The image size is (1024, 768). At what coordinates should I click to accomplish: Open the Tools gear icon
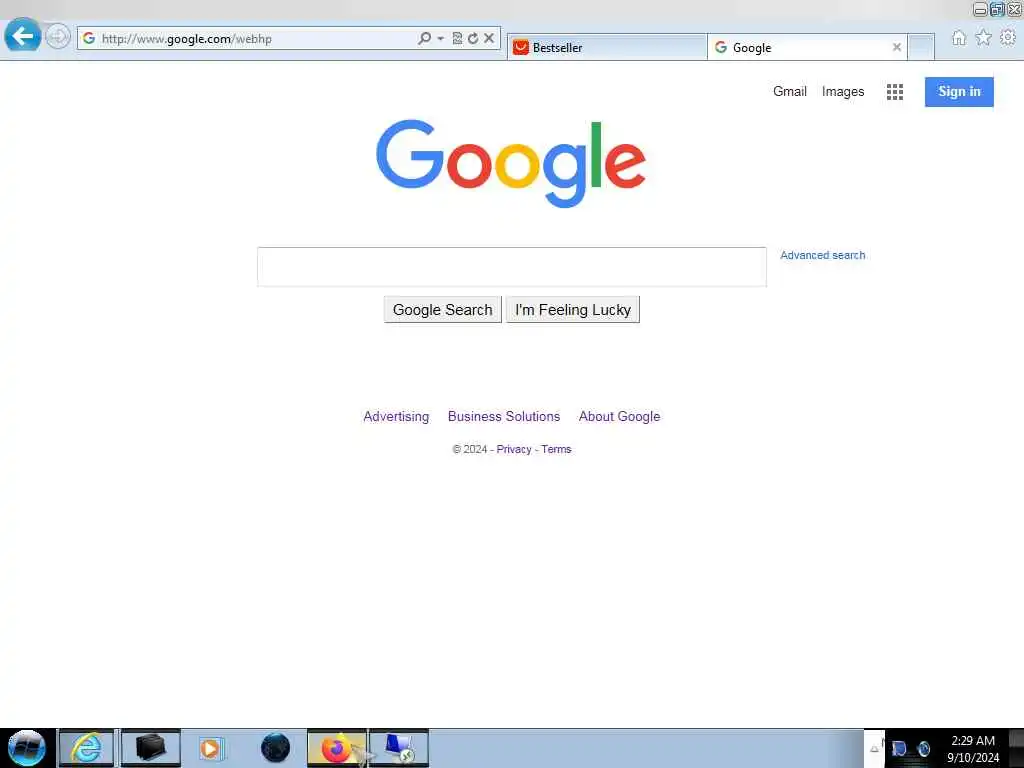1008,38
